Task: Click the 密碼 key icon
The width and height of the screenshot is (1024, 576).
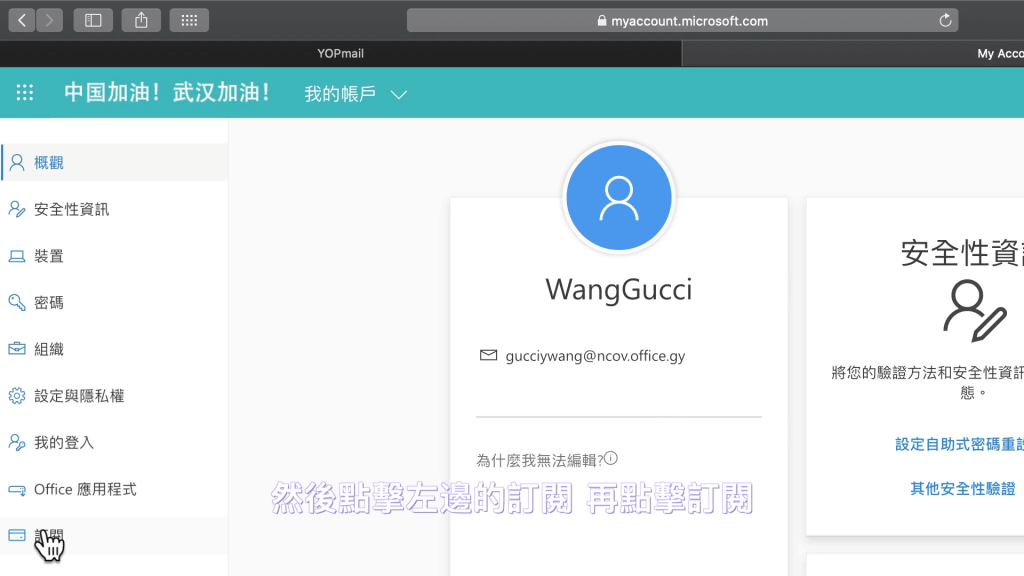Action: (17, 302)
